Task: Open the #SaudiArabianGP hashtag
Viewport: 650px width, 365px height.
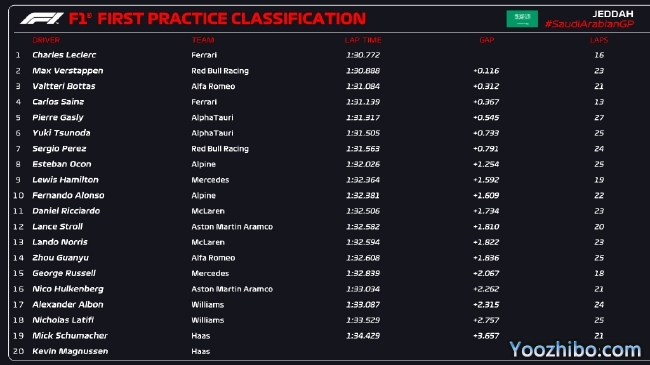Action: [x=589, y=24]
